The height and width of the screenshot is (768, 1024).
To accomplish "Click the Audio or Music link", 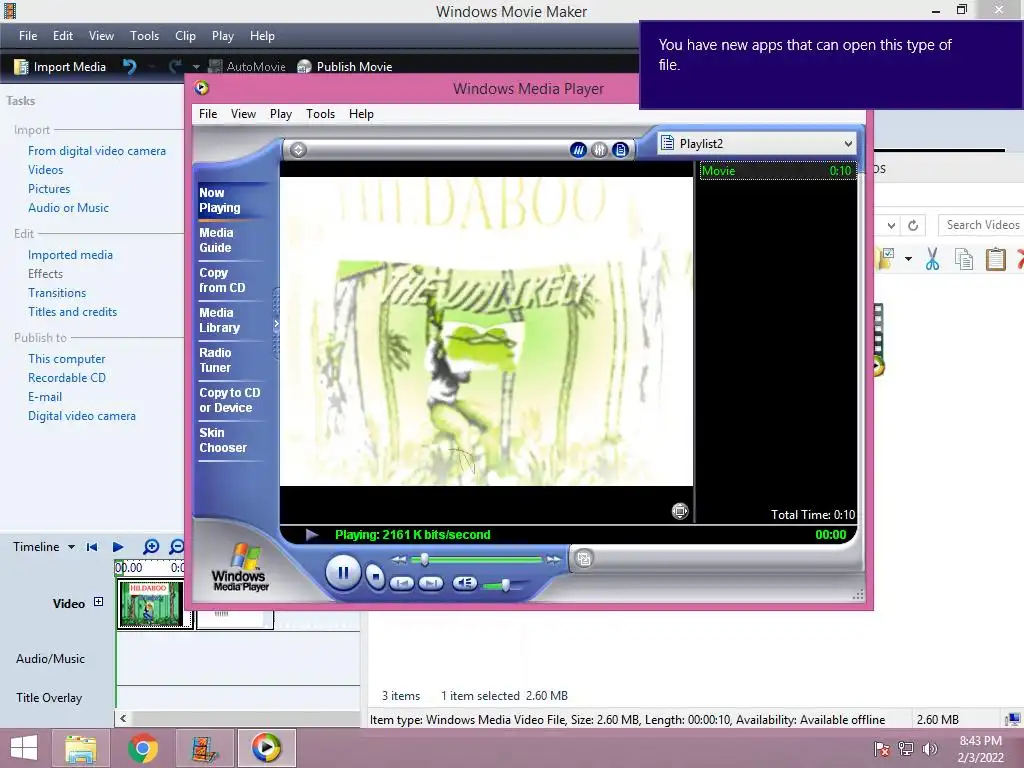I will point(69,208).
